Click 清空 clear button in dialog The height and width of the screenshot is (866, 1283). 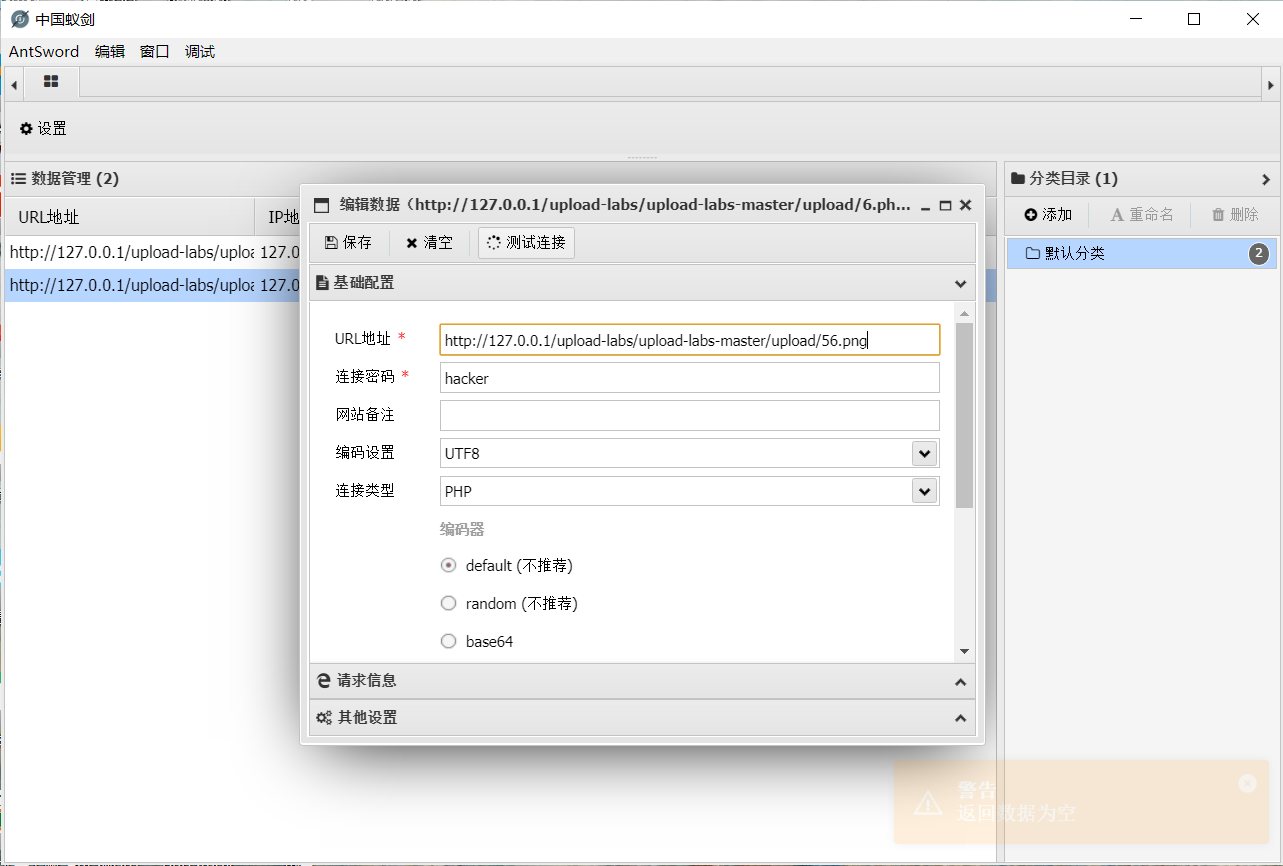pyautogui.click(x=429, y=243)
